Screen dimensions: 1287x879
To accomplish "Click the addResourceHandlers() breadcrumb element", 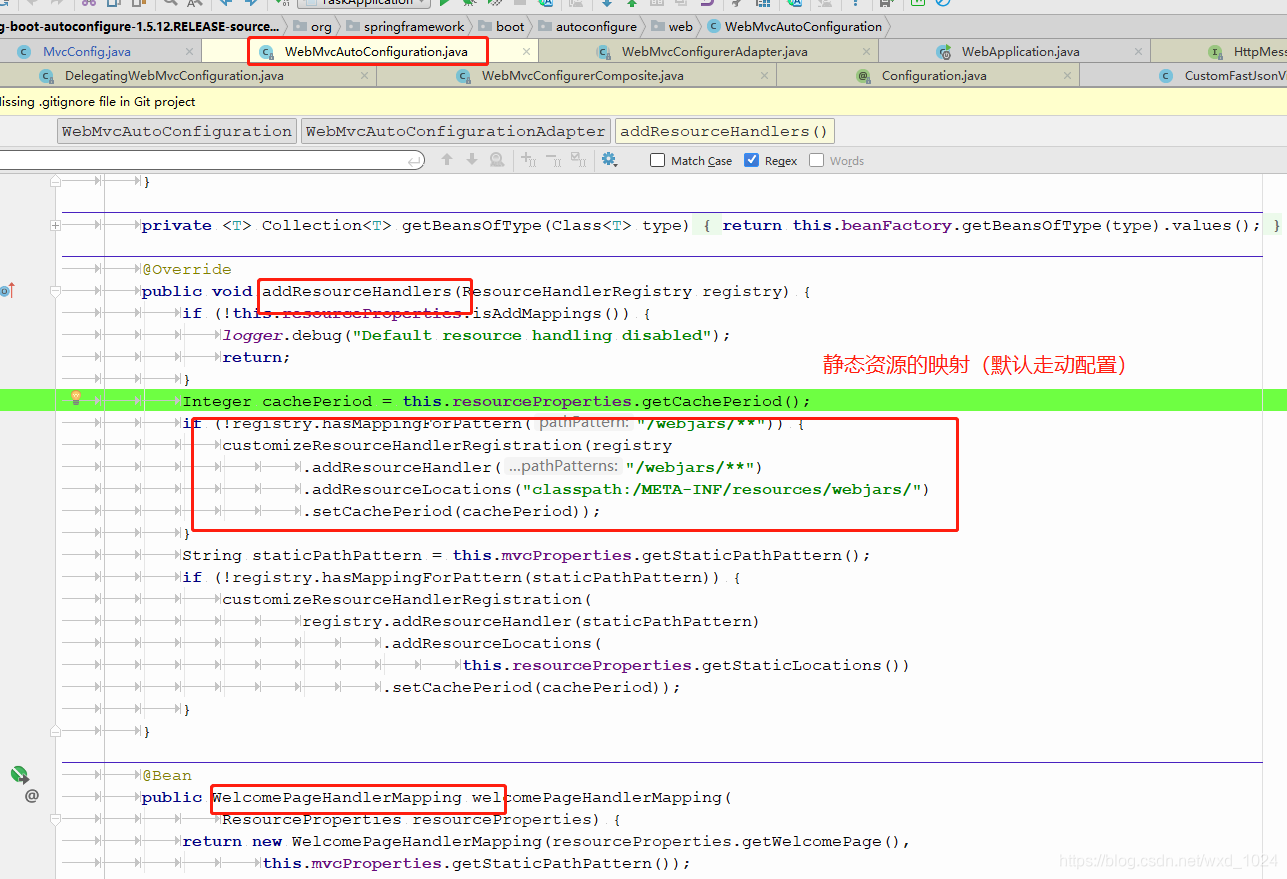I will (725, 131).
